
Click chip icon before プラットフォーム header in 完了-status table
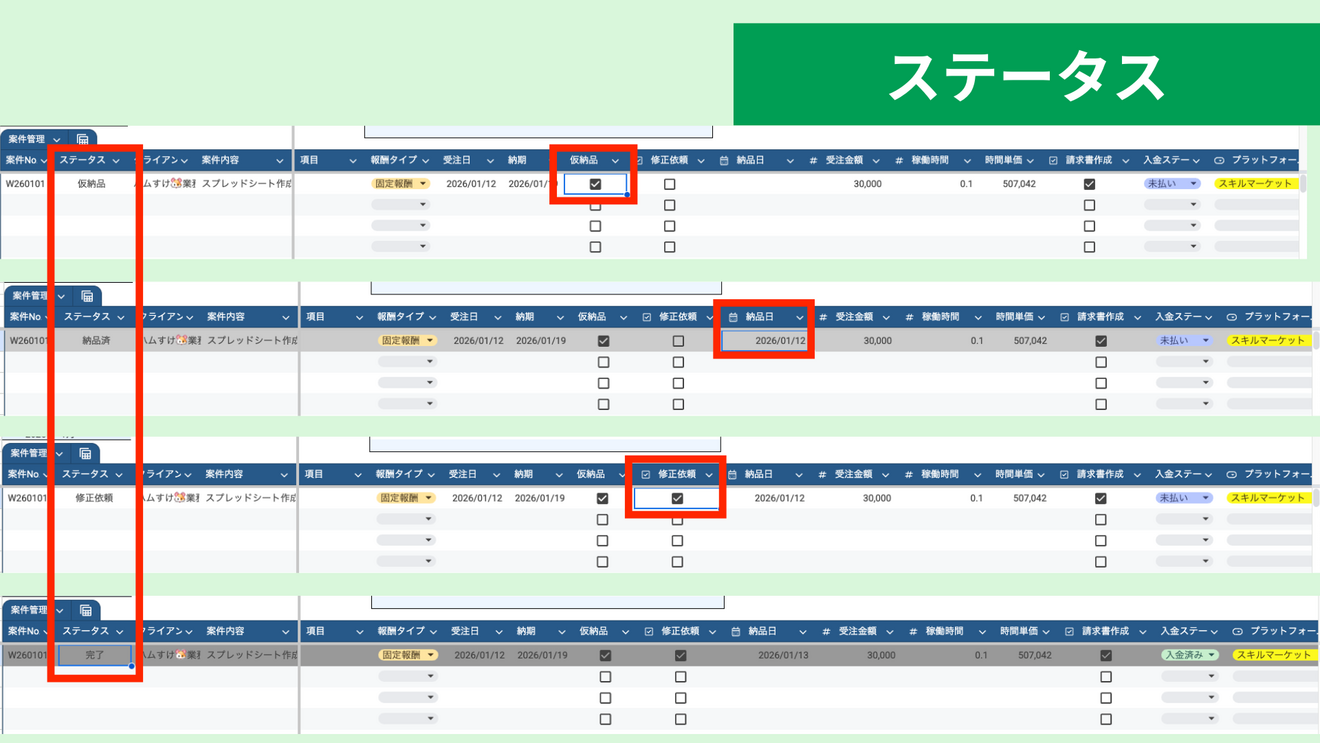click(x=1237, y=632)
